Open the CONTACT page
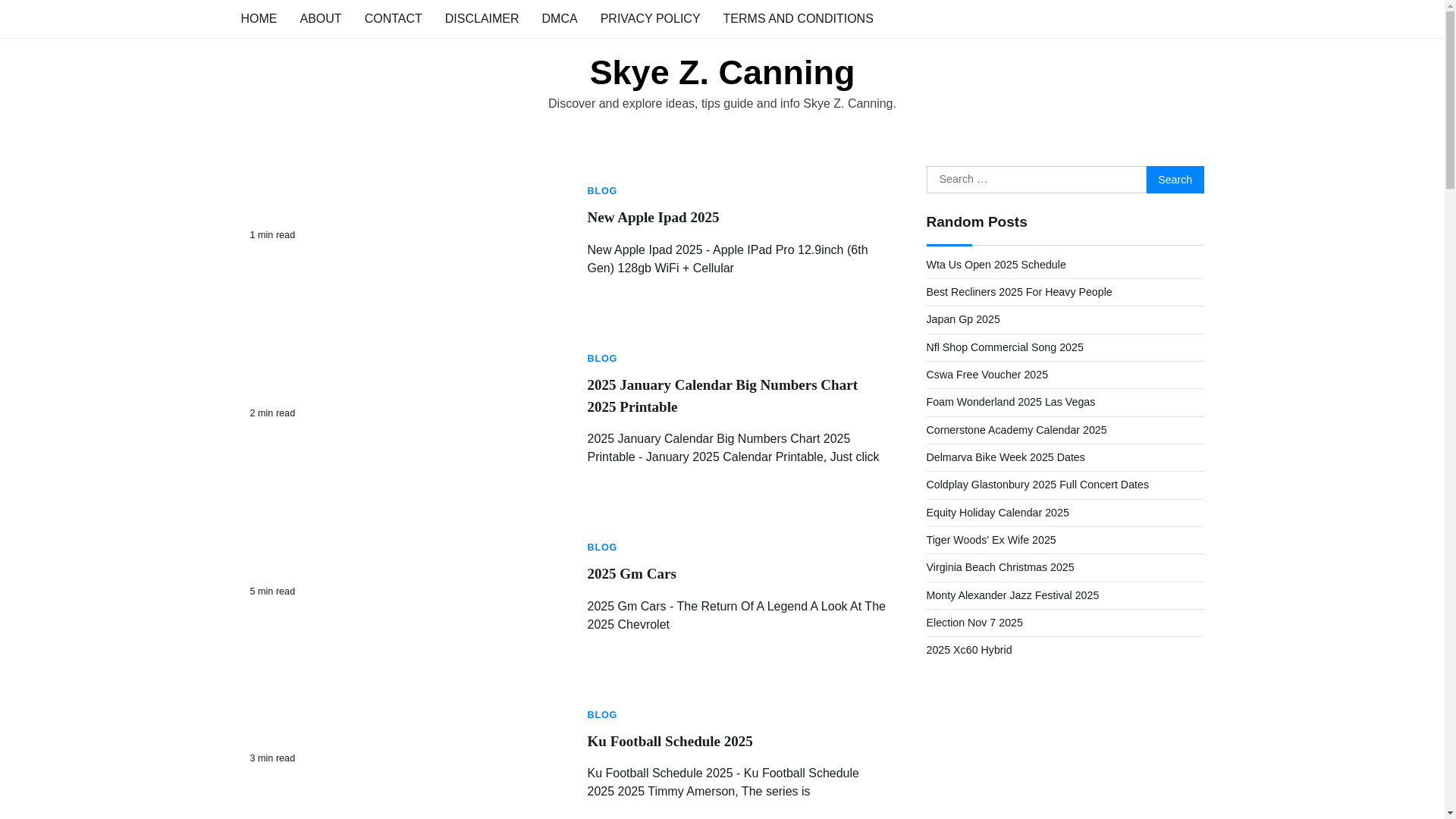Image resolution: width=1456 pixels, height=819 pixels. 393,18
